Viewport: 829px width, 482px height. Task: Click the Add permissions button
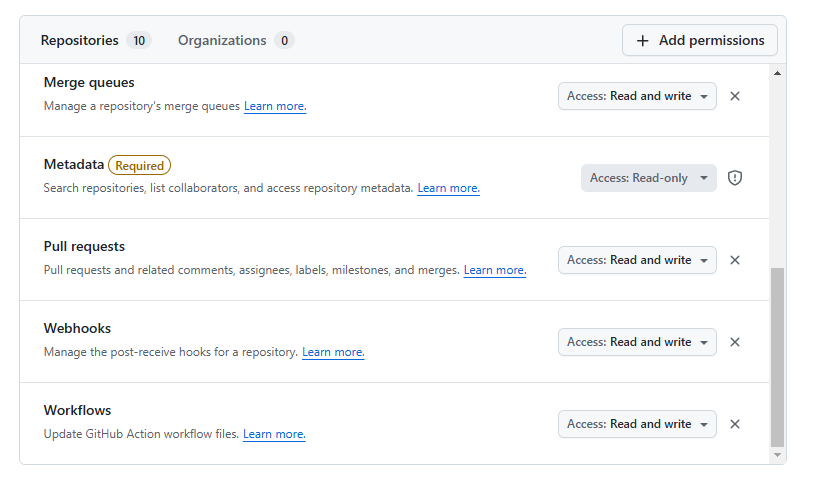(699, 40)
